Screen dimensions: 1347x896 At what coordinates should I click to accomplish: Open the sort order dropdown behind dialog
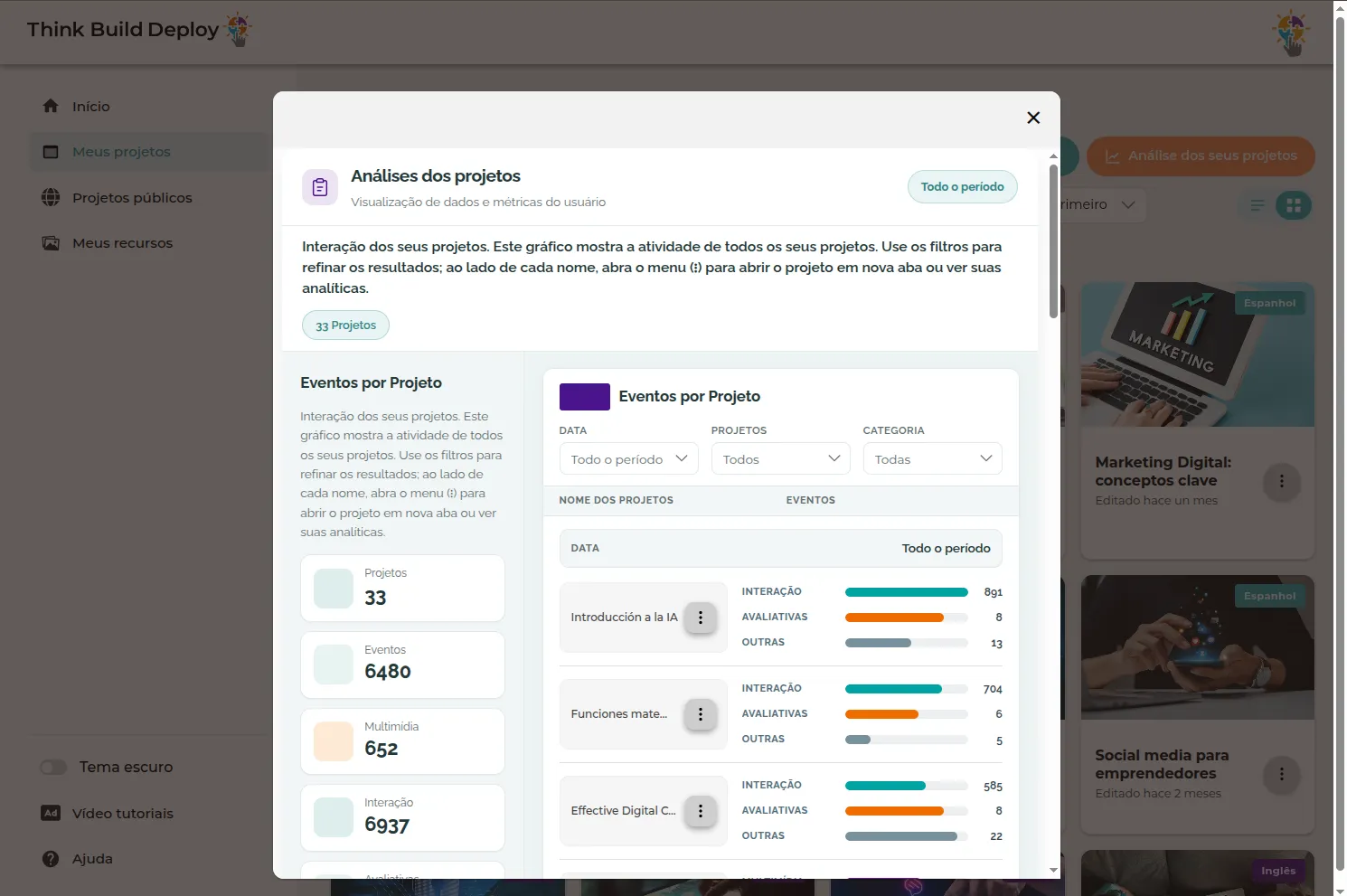point(1102,205)
